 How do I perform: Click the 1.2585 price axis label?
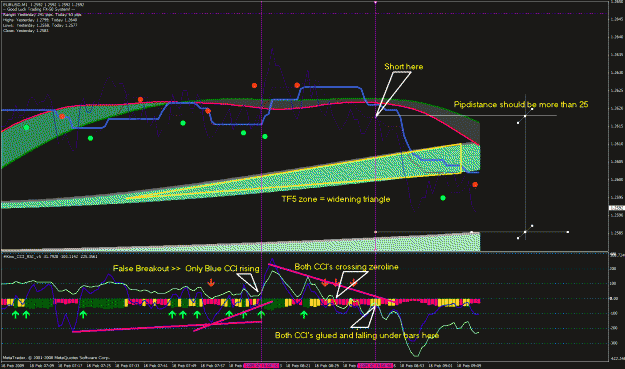(x=617, y=233)
